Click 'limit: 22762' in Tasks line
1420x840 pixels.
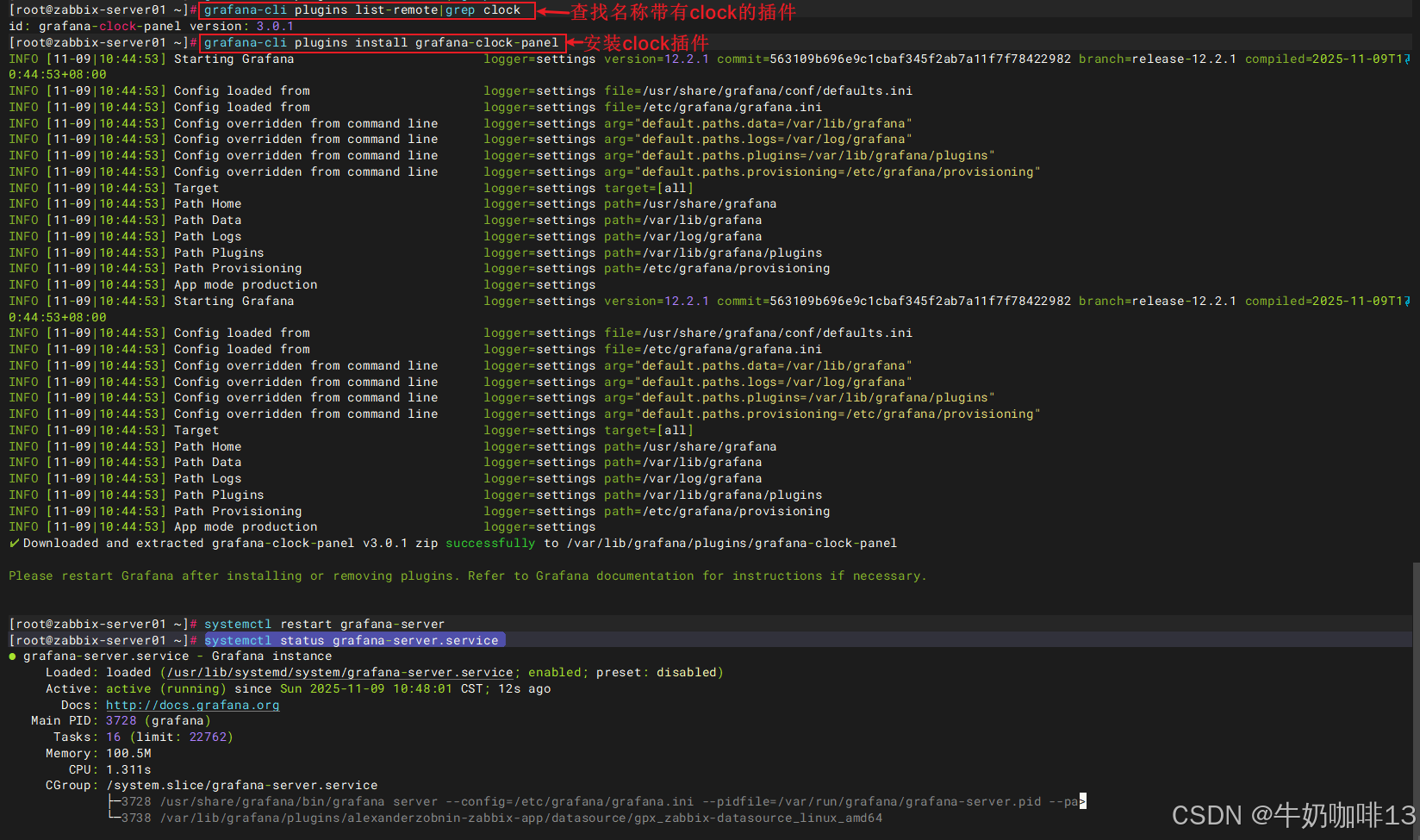coord(182,737)
